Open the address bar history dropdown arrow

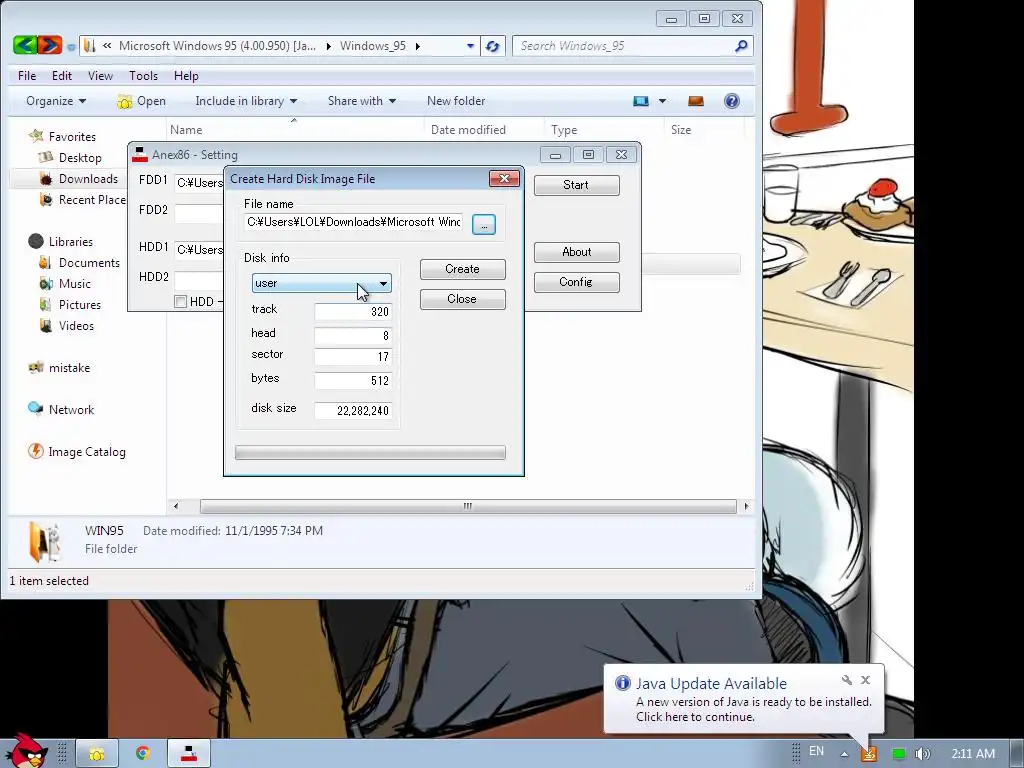(470, 46)
